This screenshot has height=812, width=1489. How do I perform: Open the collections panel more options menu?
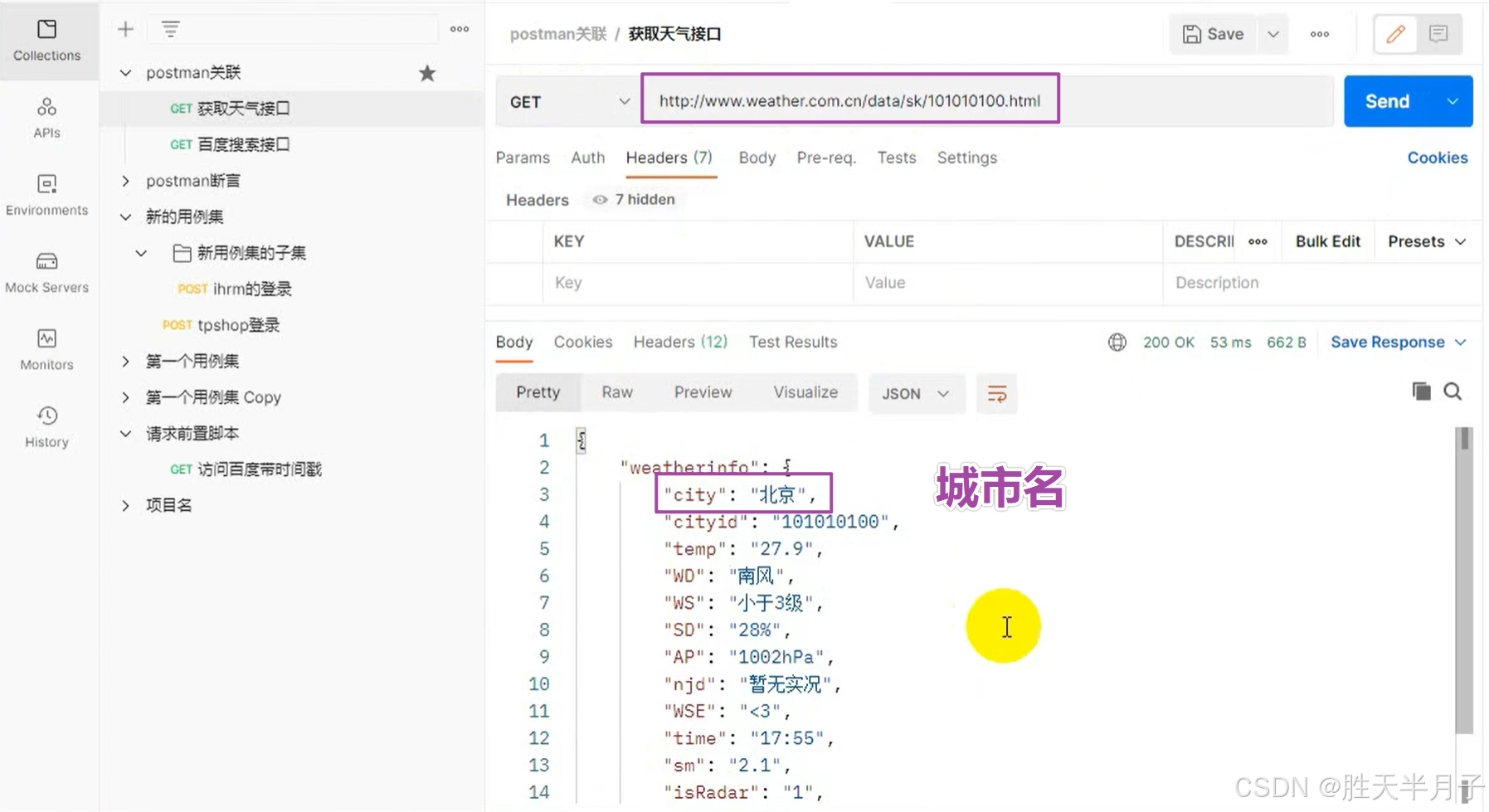click(x=460, y=29)
